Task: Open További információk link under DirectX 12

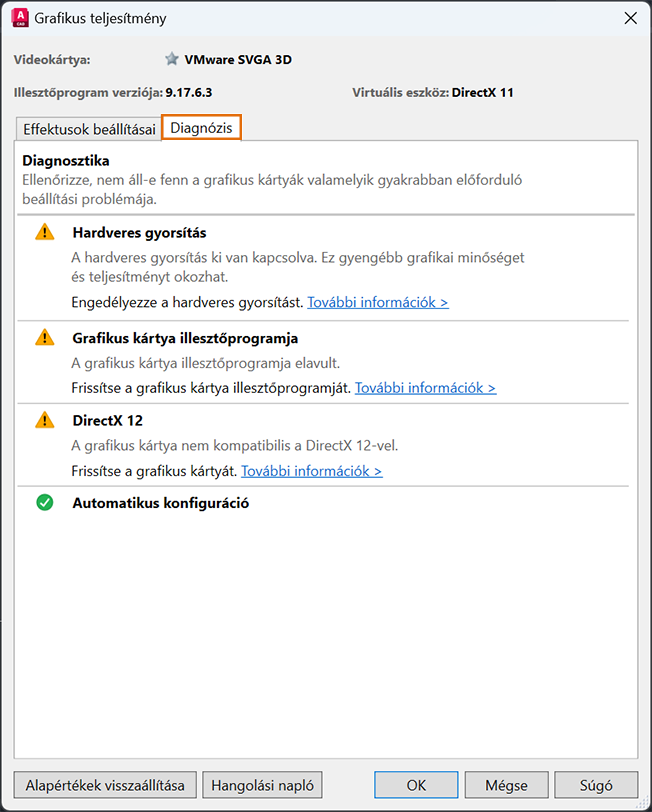Action: (312, 471)
